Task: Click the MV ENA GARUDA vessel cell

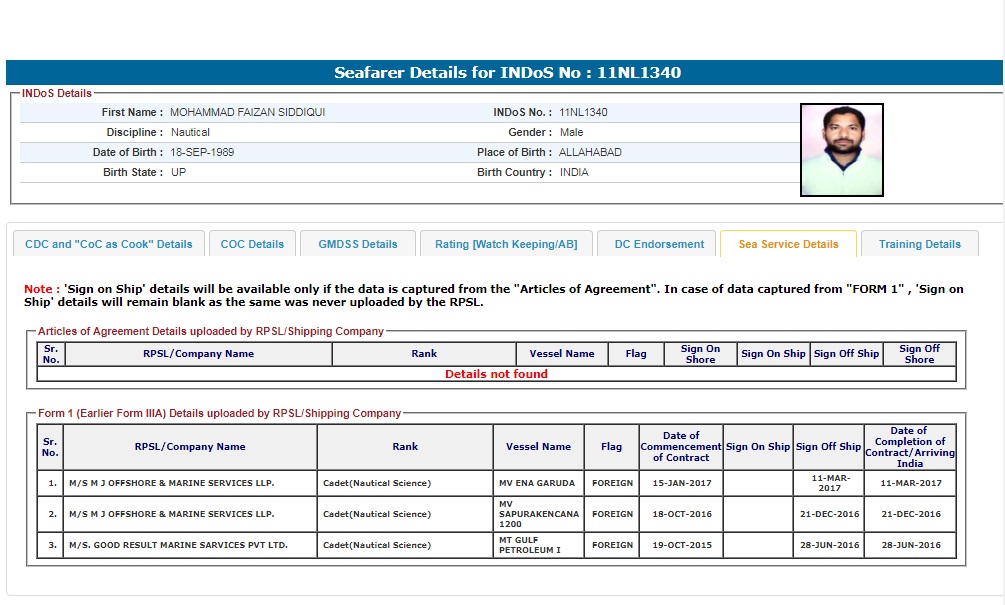Action: 537,483
